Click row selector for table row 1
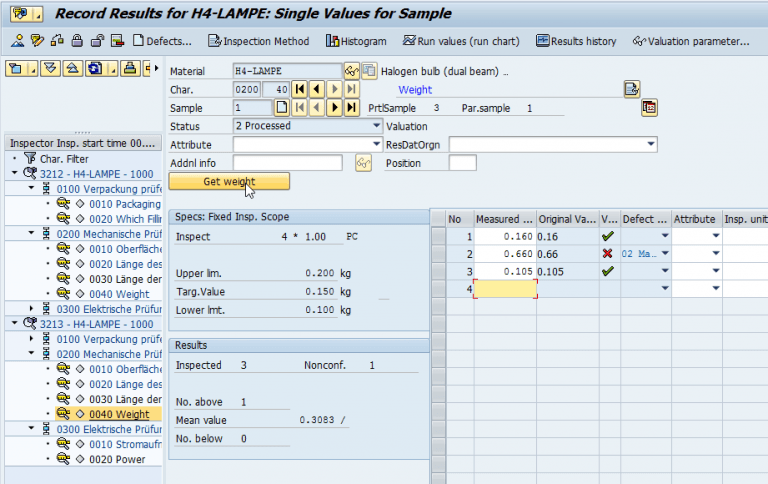 [x=438, y=237]
